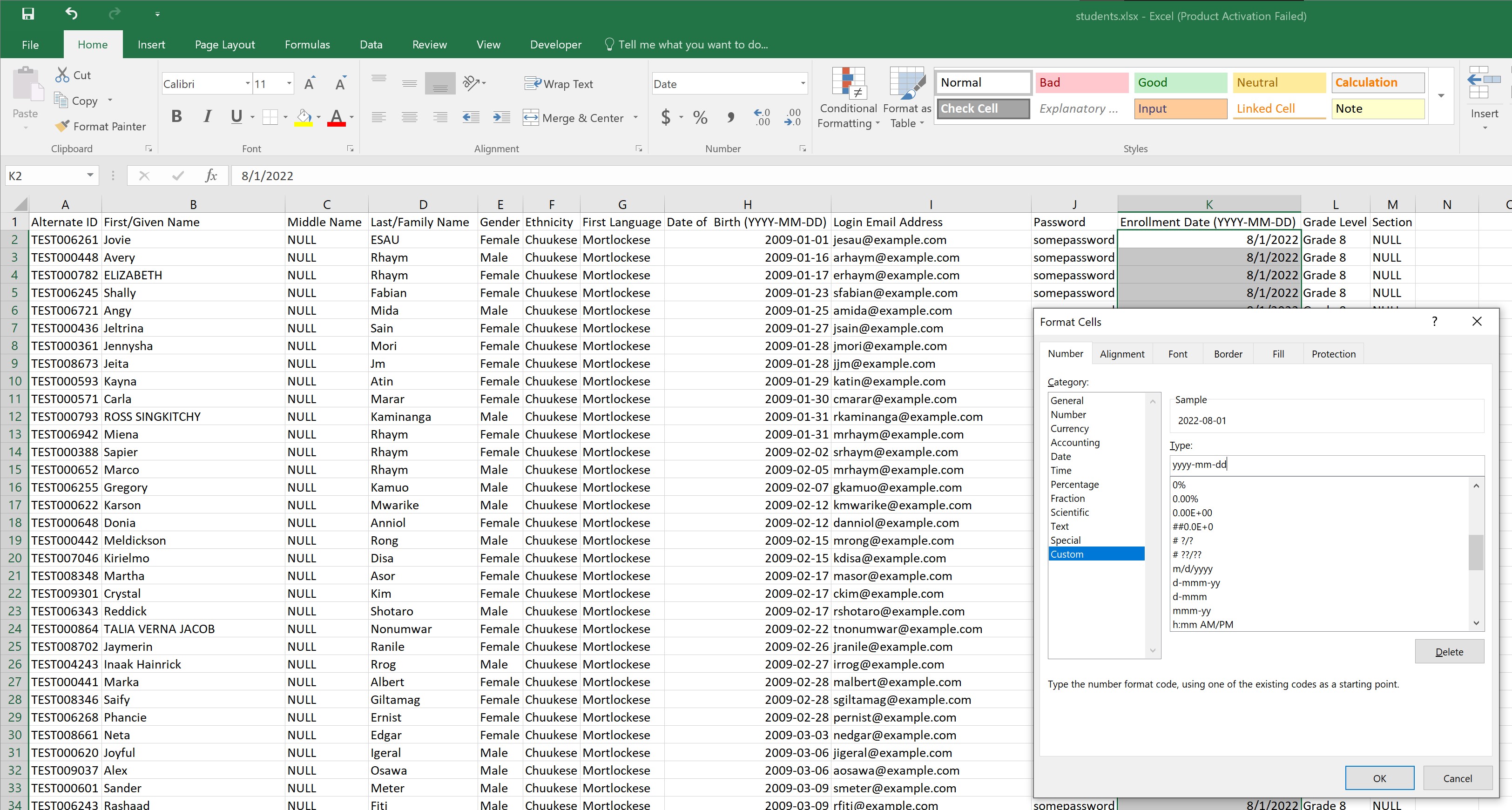This screenshot has width=1512, height=810.
Task: Open the Formulas ribbon tab
Action: coord(307,45)
